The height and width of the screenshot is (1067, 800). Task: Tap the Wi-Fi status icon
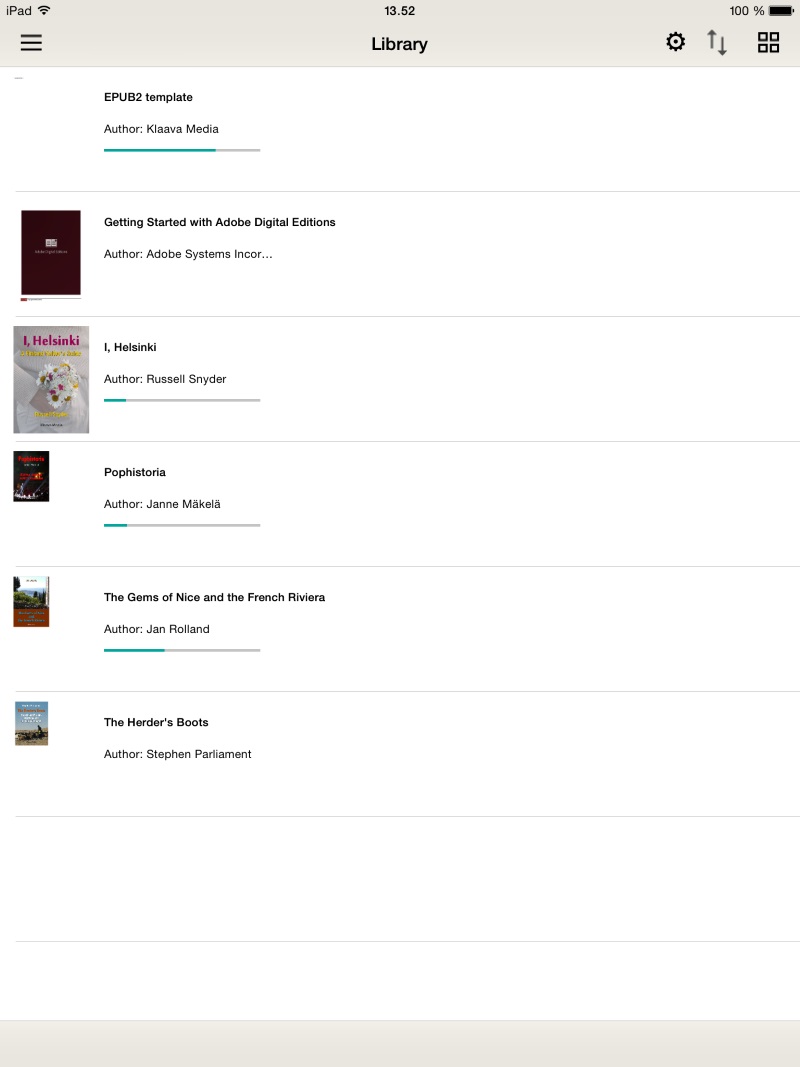pyautogui.click(x=44, y=11)
